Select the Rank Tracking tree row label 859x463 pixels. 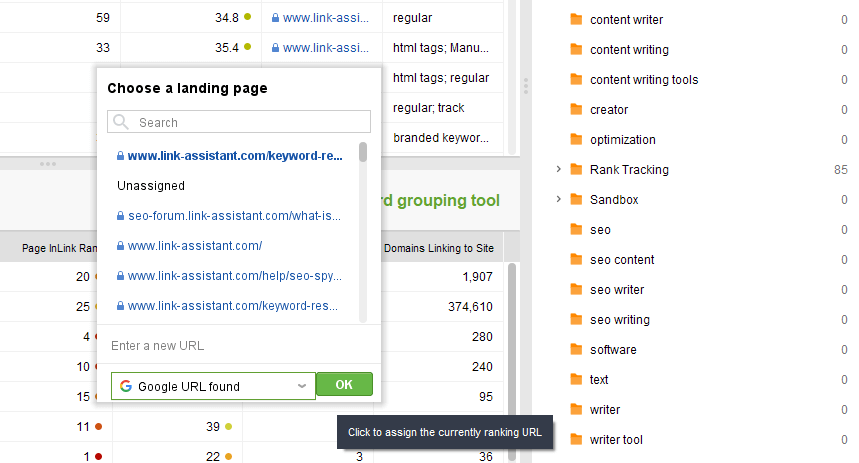coord(629,170)
